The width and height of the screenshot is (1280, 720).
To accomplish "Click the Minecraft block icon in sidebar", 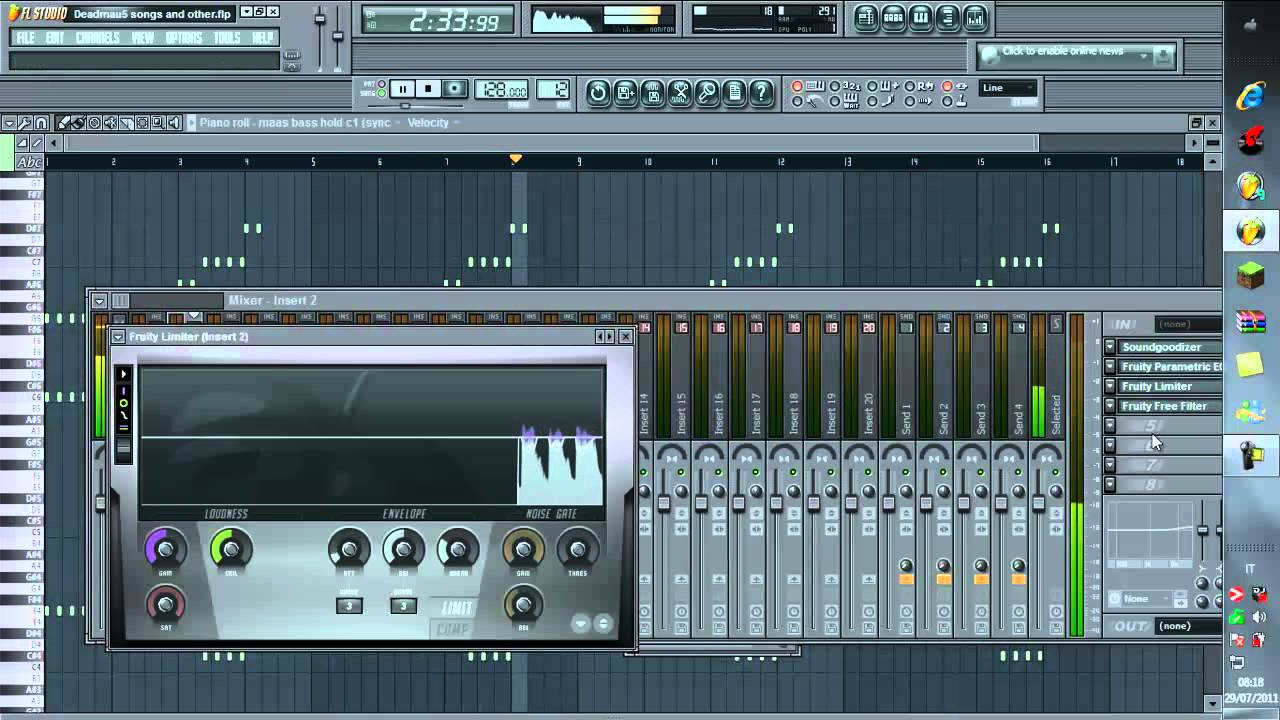I will [1251, 274].
